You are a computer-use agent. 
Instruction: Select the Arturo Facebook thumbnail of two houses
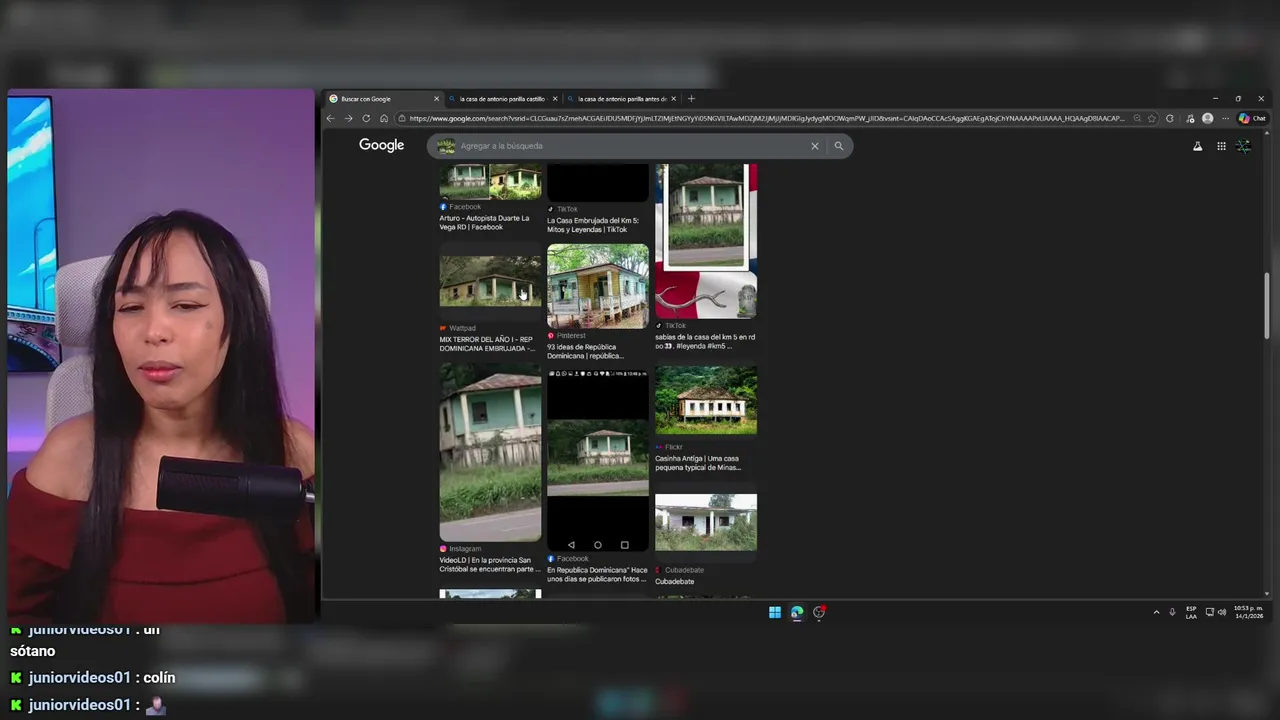tap(490, 181)
